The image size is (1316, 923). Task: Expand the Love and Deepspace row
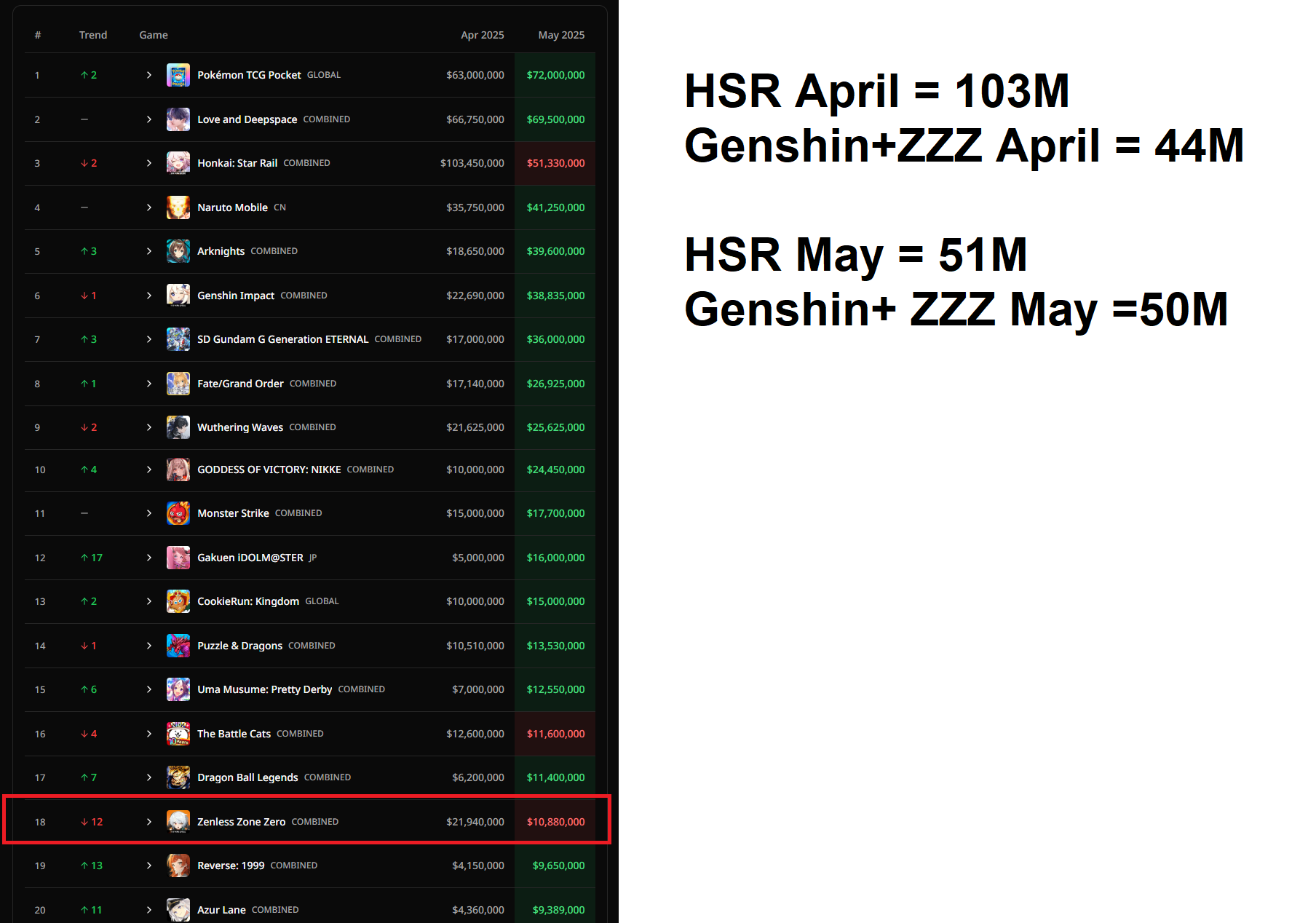click(x=149, y=119)
